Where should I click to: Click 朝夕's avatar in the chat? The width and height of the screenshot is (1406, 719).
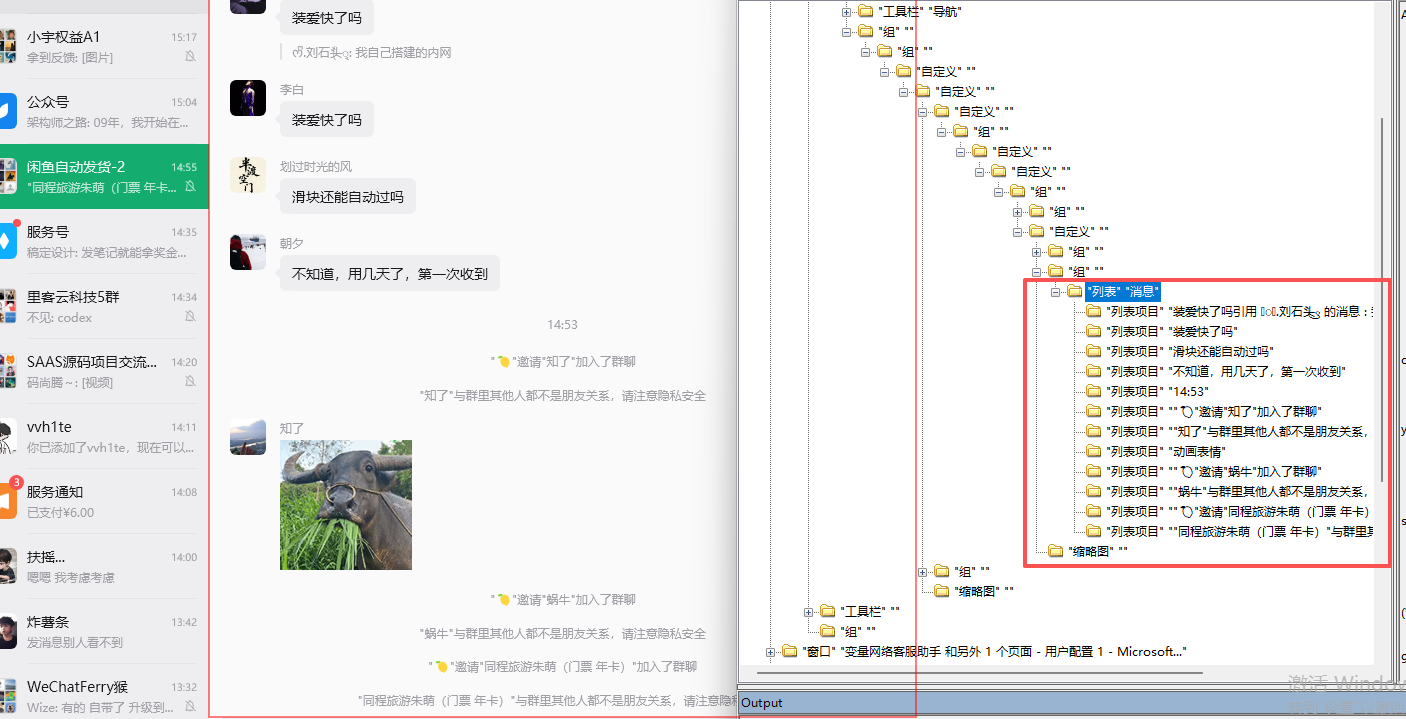click(248, 252)
